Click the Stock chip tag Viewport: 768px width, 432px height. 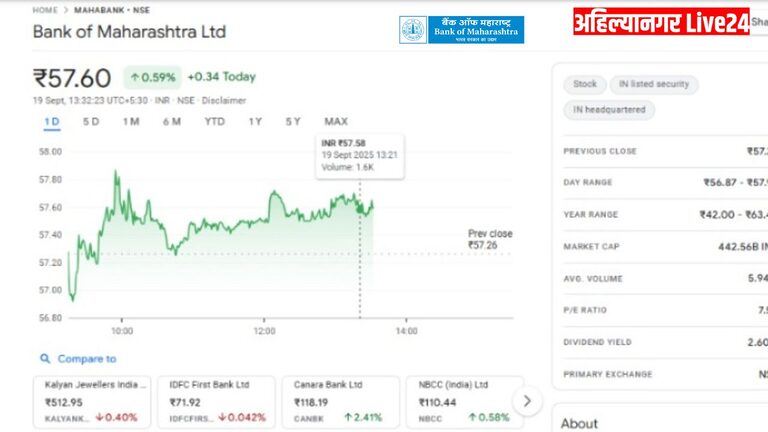[x=585, y=84]
